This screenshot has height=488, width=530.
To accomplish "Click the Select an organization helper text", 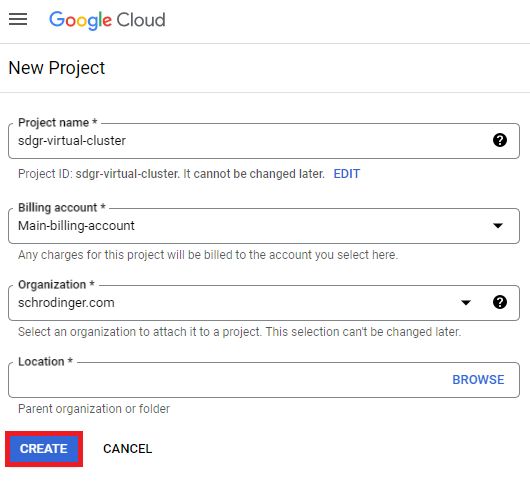I will (x=240, y=332).
